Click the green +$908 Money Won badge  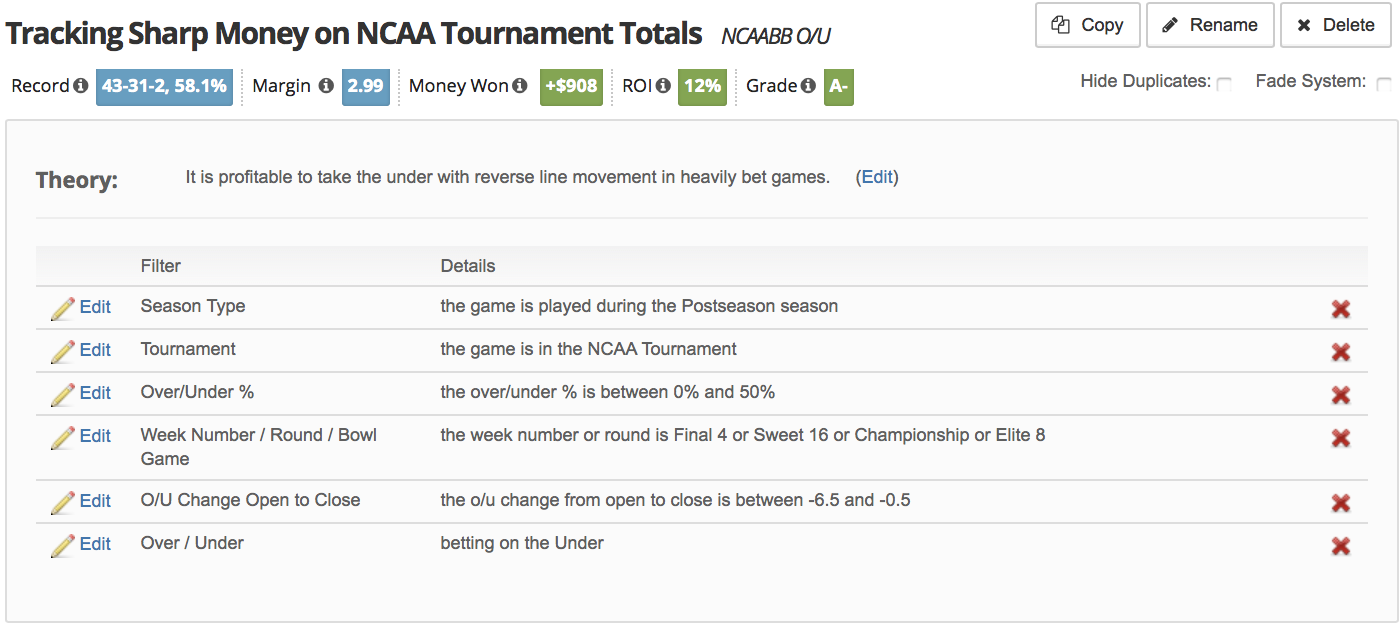point(571,86)
